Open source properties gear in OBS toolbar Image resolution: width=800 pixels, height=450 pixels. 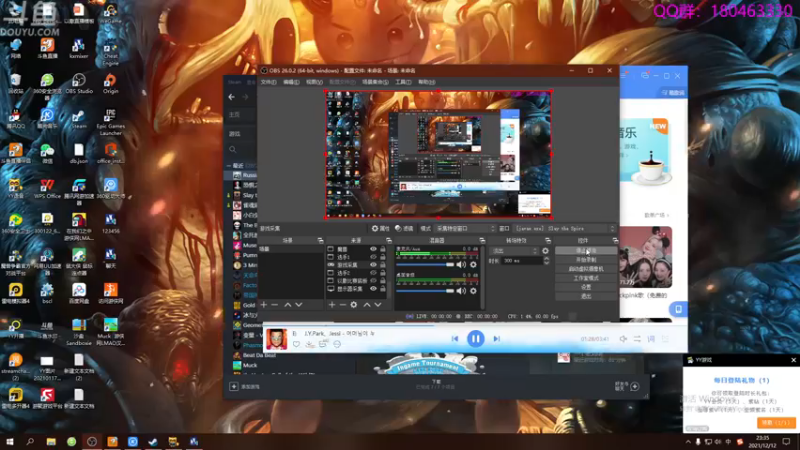coord(380,229)
